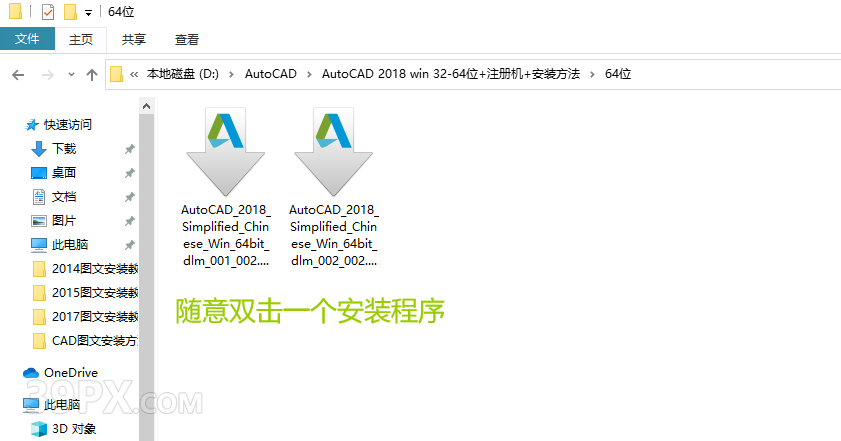
Task: Click the 桌面 desktop icon
Action: [x=39, y=173]
